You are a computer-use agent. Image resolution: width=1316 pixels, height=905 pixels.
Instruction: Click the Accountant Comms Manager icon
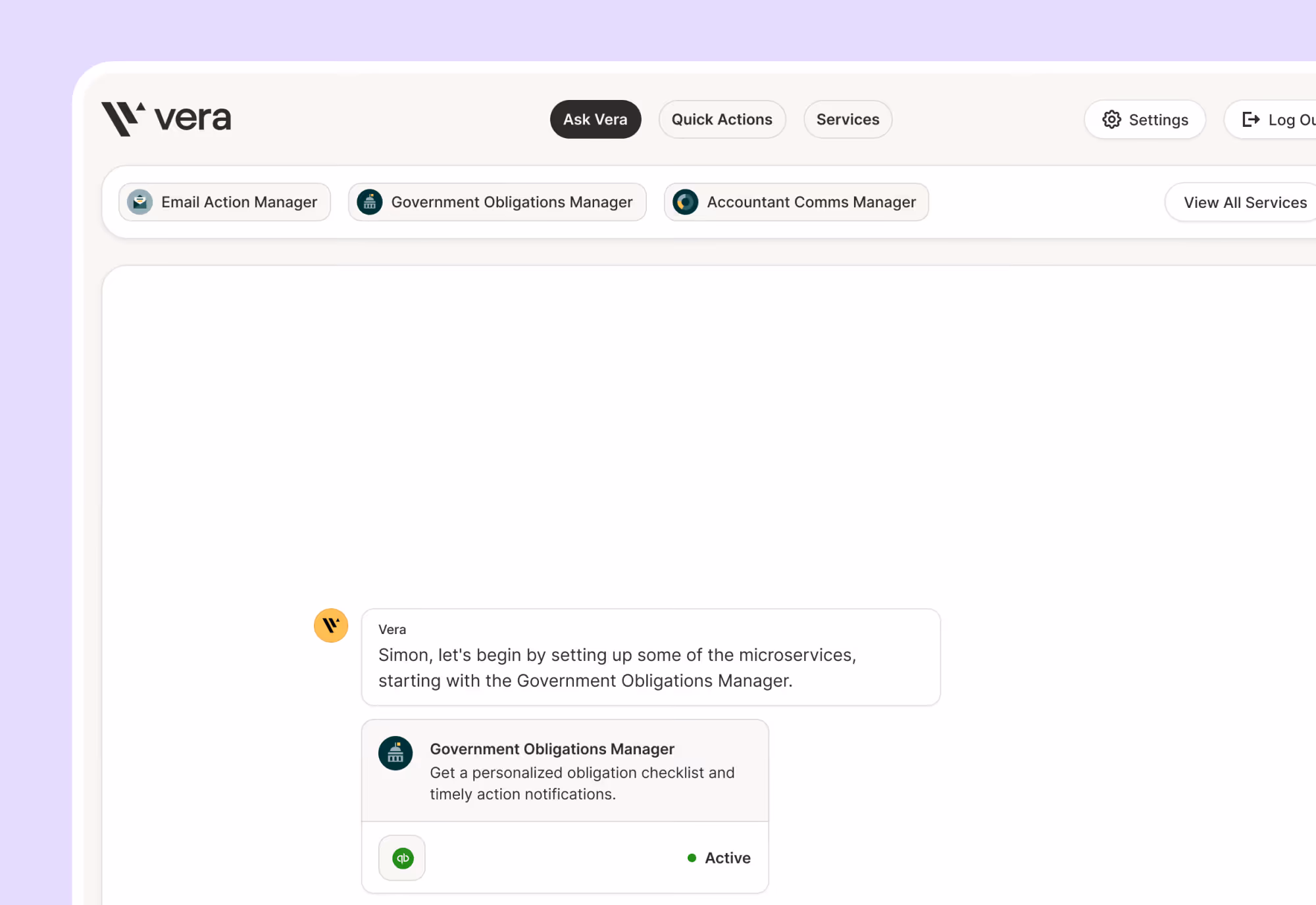(x=686, y=202)
